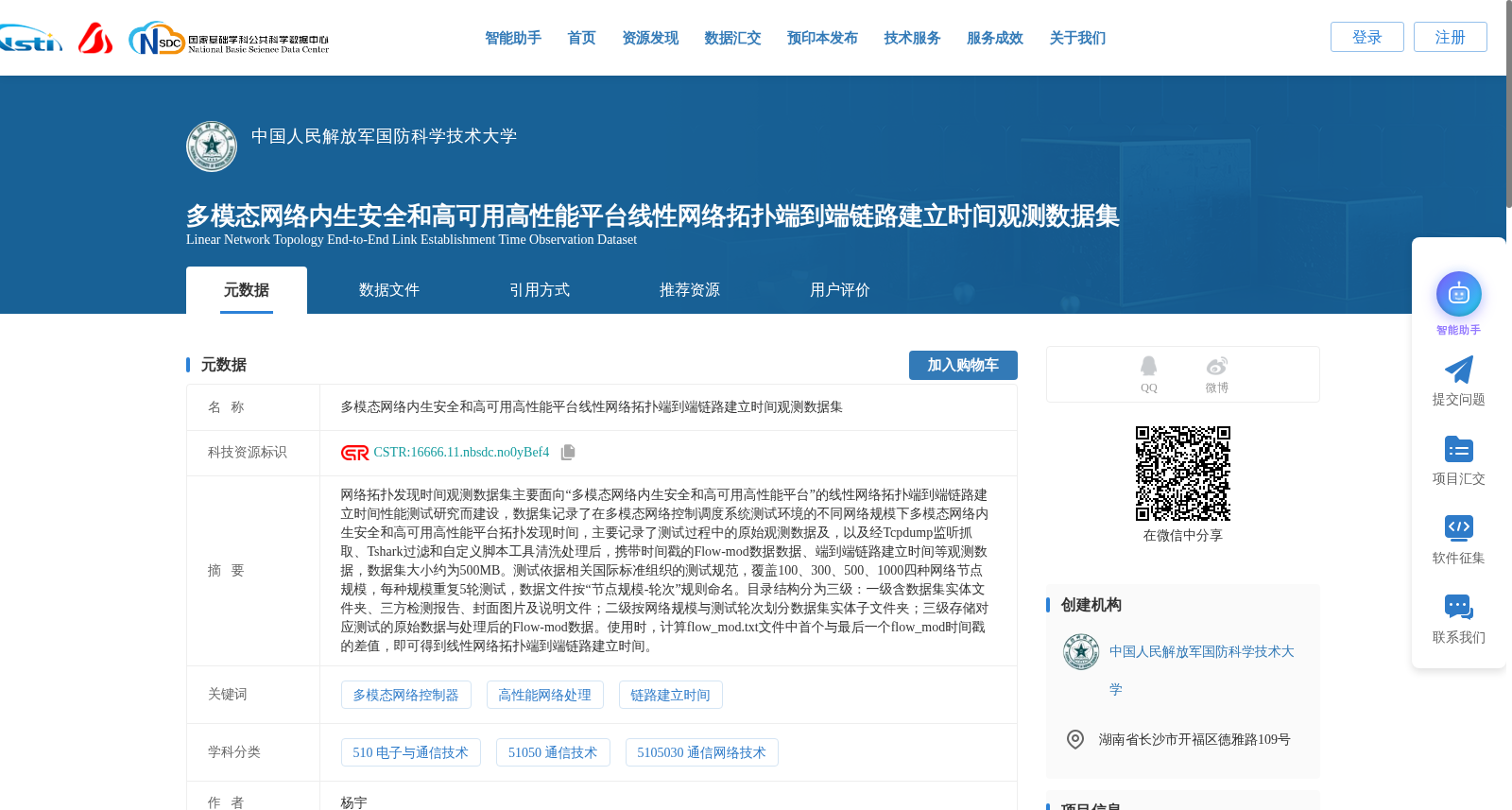Open 数据汇交 in the top menu

732,38
